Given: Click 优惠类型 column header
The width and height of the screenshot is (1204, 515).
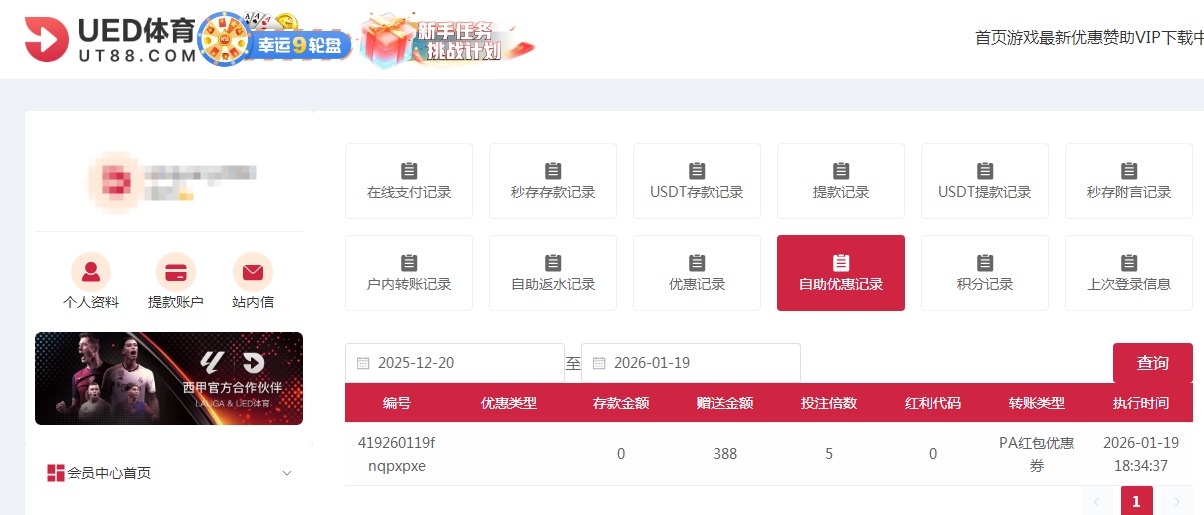Looking at the screenshot, I should pos(509,403).
